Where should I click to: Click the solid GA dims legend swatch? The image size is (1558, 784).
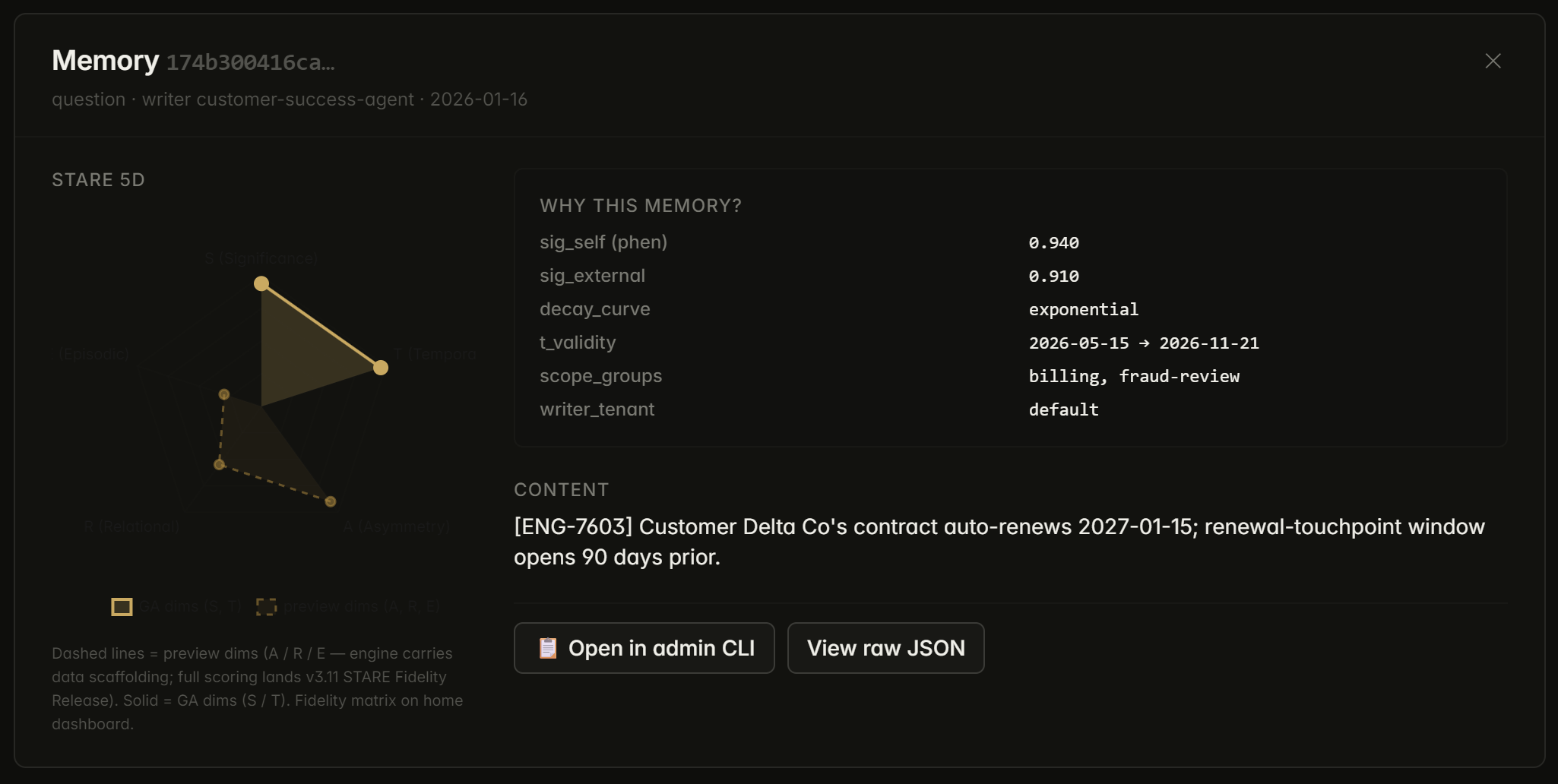coord(122,607)
